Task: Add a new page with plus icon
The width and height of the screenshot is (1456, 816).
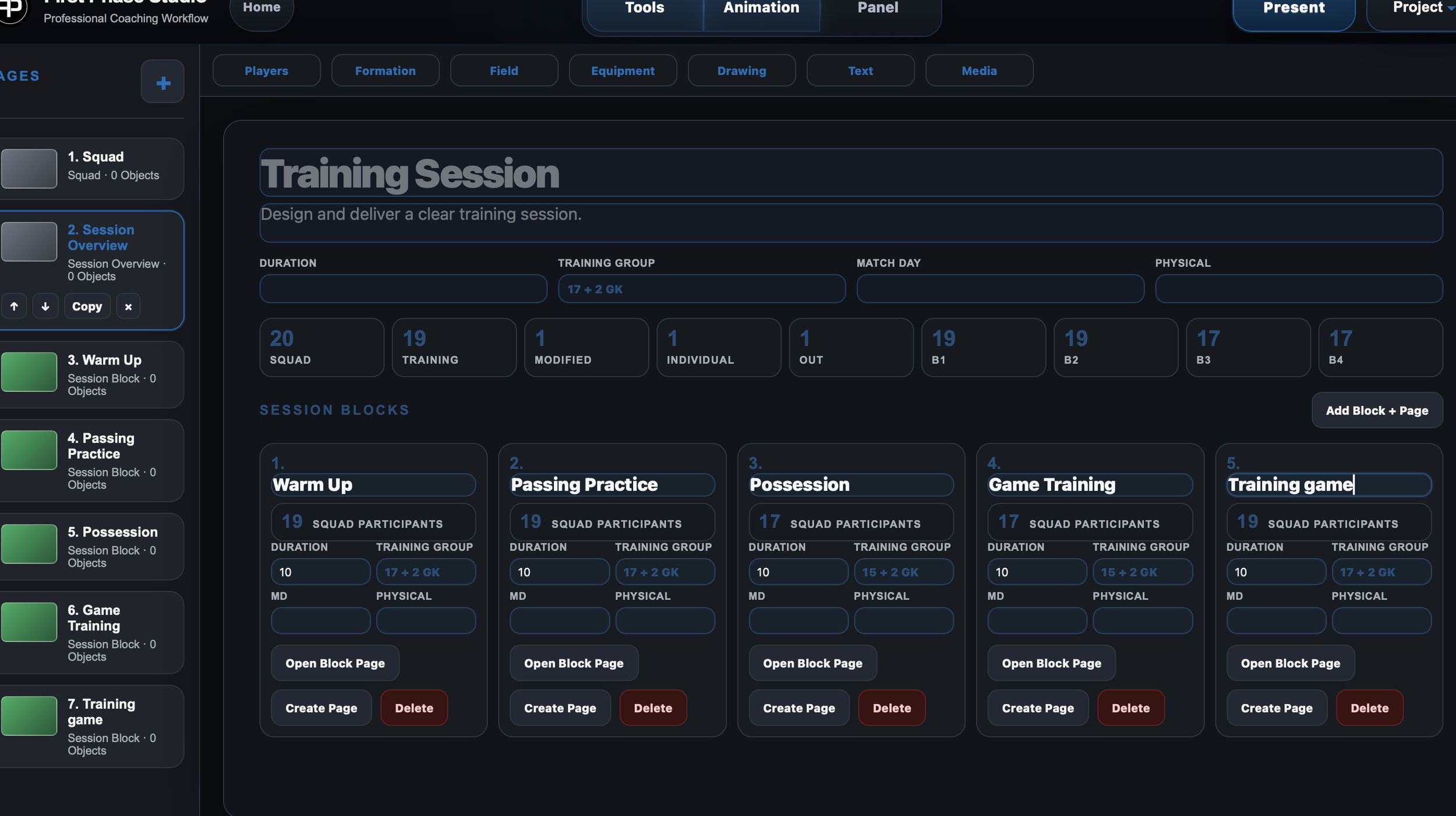Action: [162, 82]
